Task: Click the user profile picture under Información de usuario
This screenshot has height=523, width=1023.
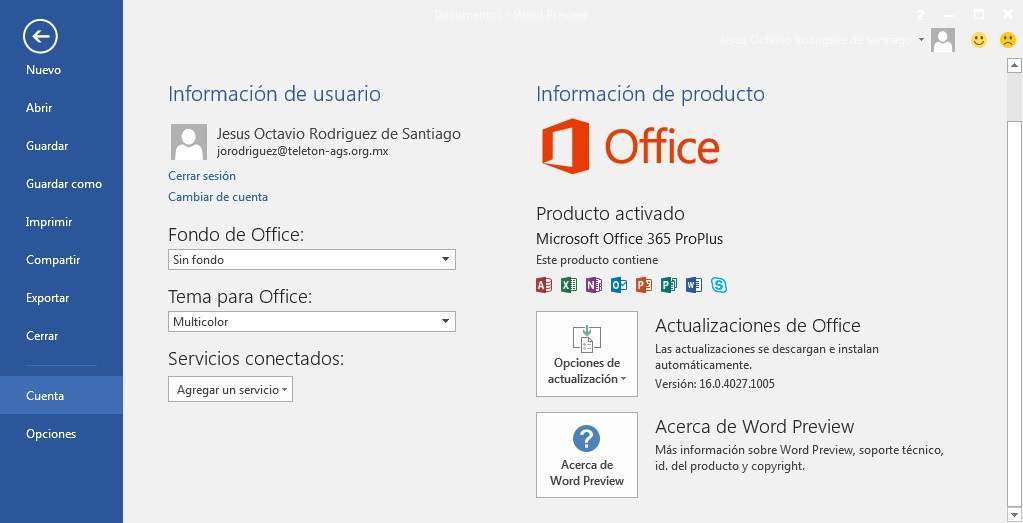Action: pos(189,142)
